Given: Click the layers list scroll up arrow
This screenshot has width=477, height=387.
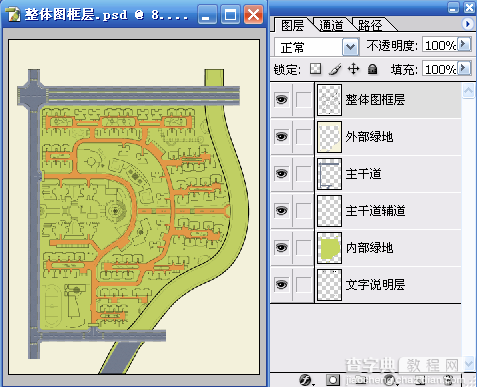Looking at the screenshot, I should [x=468, y=91].
